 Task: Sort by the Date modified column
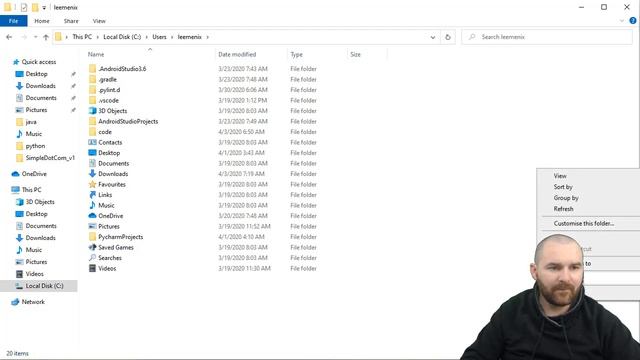click(x=237, y=54)
